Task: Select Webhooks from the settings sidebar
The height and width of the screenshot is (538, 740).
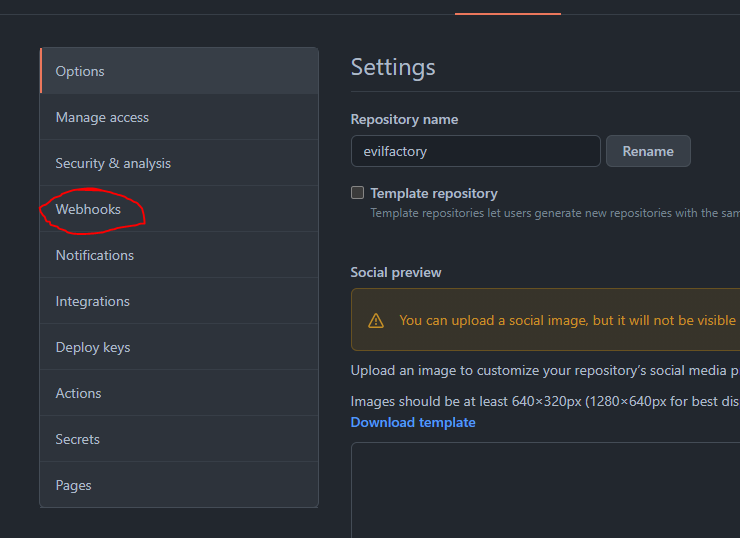Action: click(x=88, y=209)
